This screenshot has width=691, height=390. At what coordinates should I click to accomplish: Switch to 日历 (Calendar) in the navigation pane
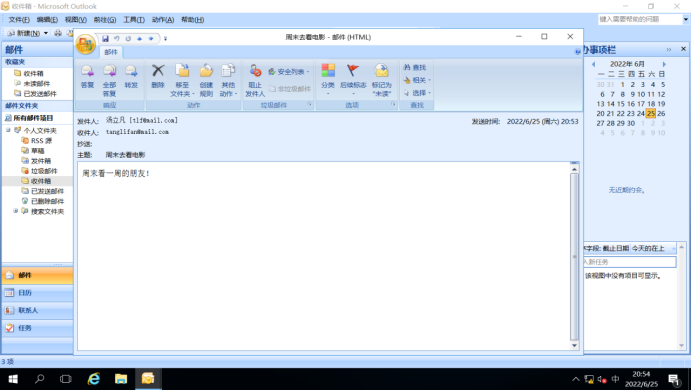37,293
